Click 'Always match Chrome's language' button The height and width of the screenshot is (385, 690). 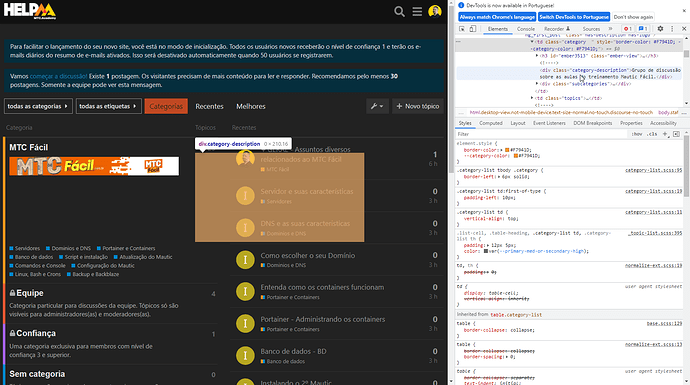(x=497, y=17)
